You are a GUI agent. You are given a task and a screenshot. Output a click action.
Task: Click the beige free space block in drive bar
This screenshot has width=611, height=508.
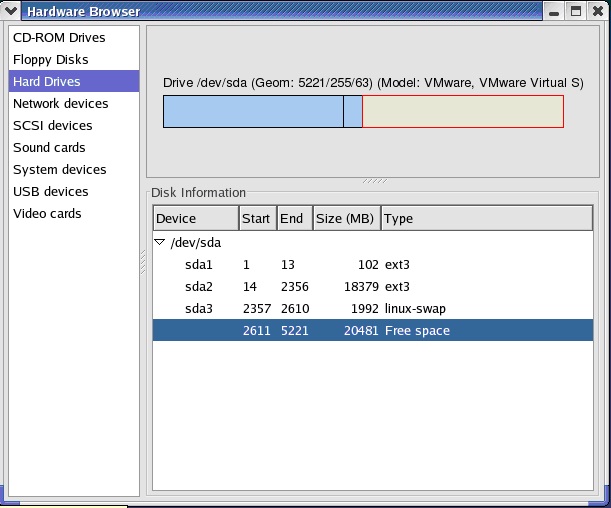[x=462, y=112]
